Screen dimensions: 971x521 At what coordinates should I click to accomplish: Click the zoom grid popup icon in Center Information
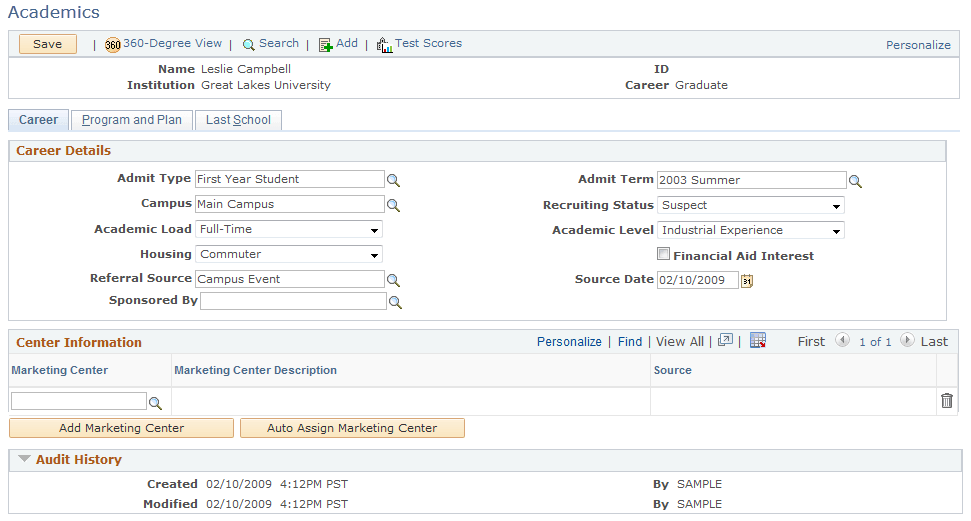coord(725,340)
